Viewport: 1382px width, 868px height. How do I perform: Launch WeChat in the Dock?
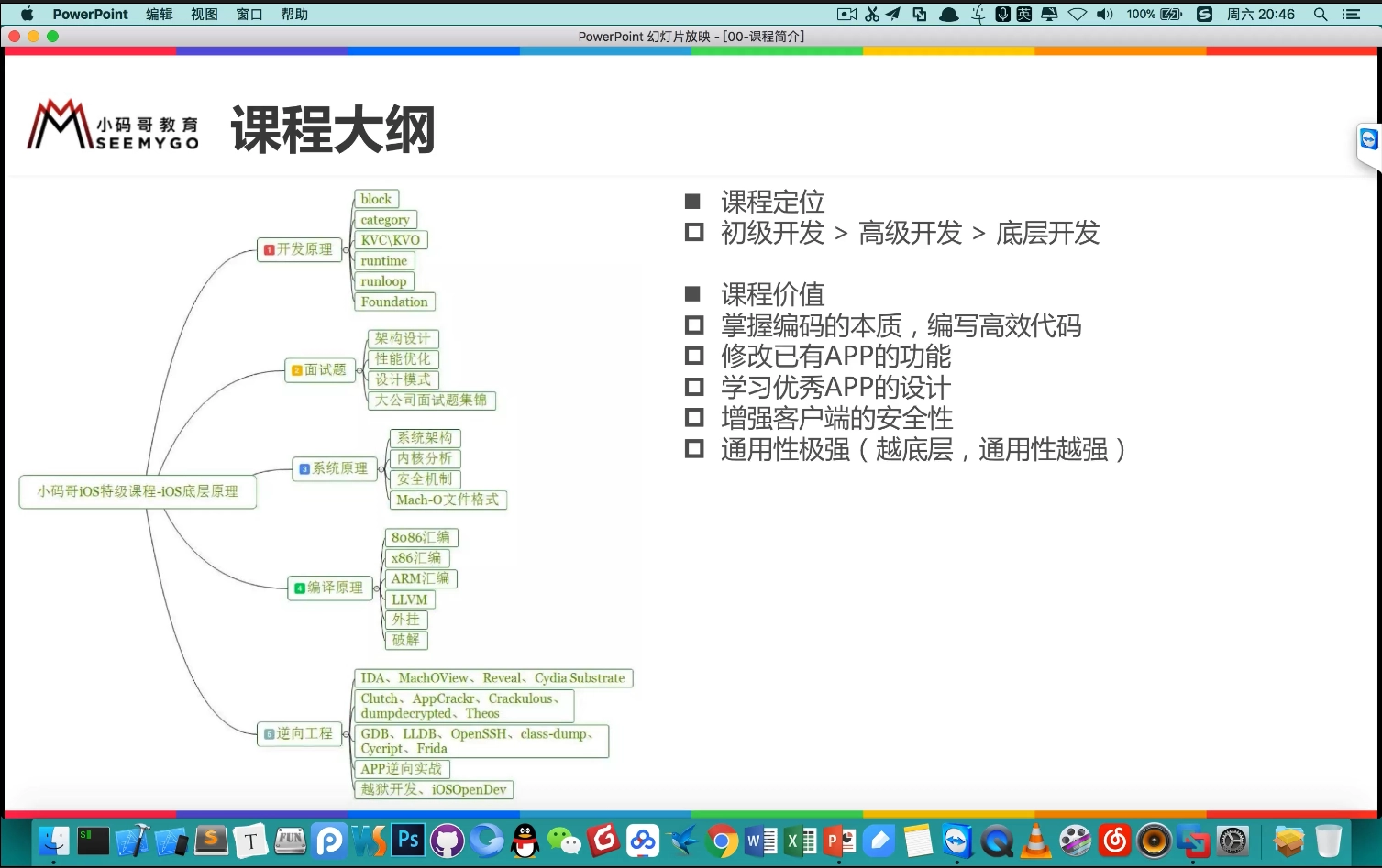tap(565, 840)
